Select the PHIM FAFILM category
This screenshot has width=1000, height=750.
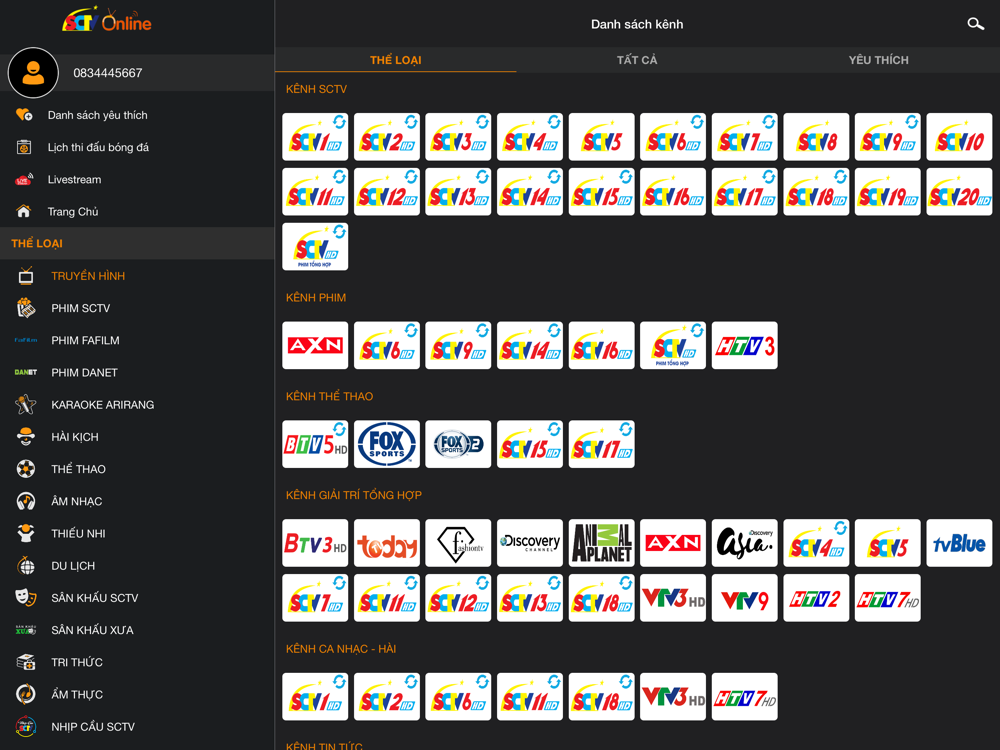[137, 340]
